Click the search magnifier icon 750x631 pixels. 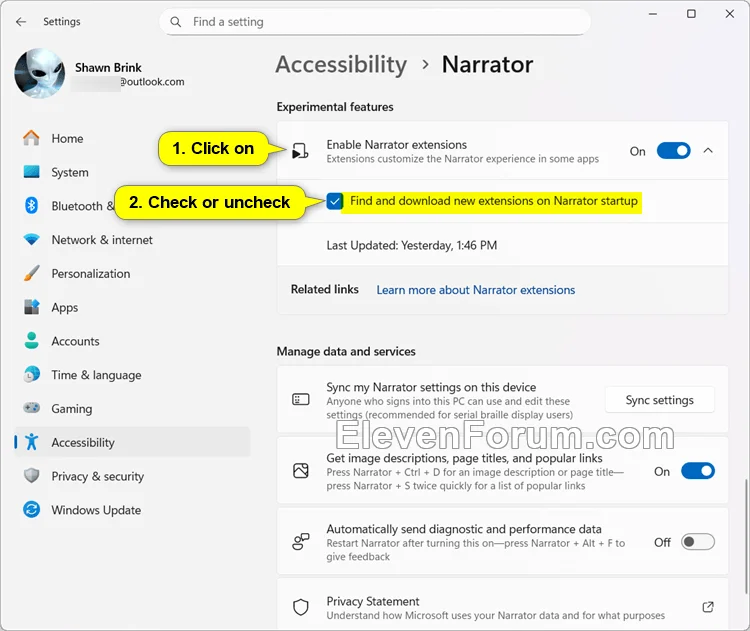click(x=176, y=22)
